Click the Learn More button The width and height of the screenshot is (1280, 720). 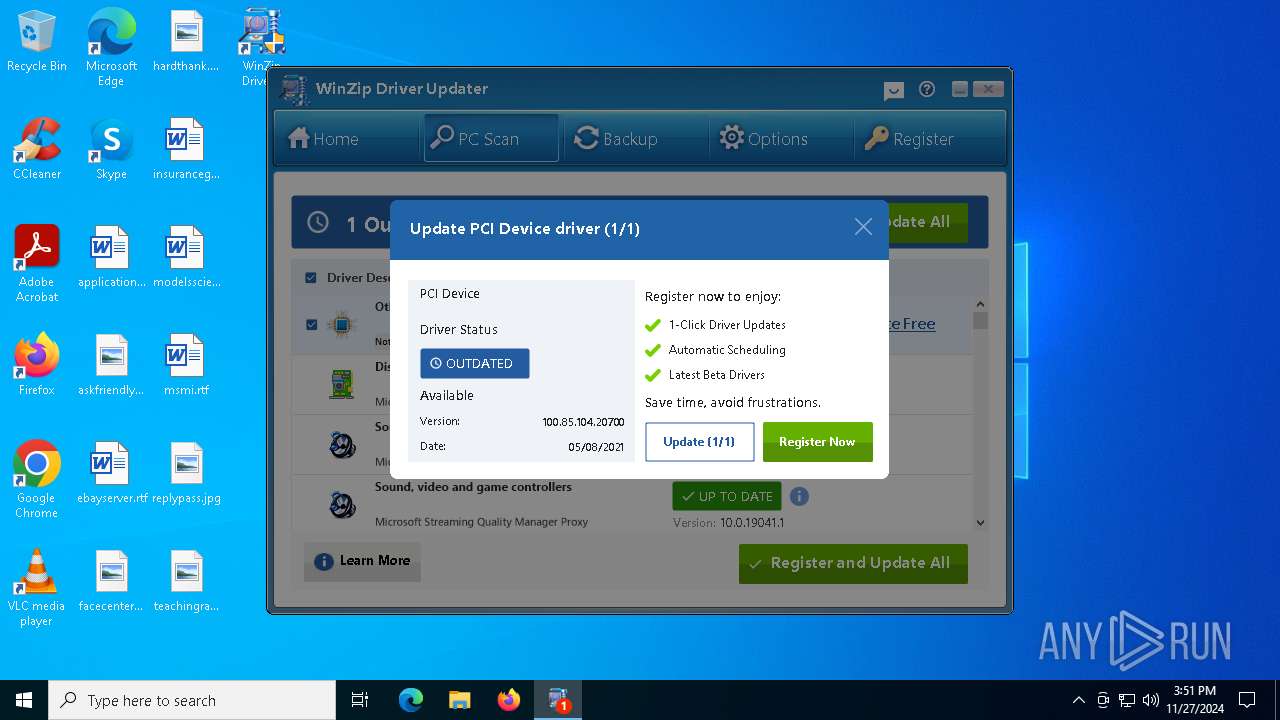click(x=362, y=561)
